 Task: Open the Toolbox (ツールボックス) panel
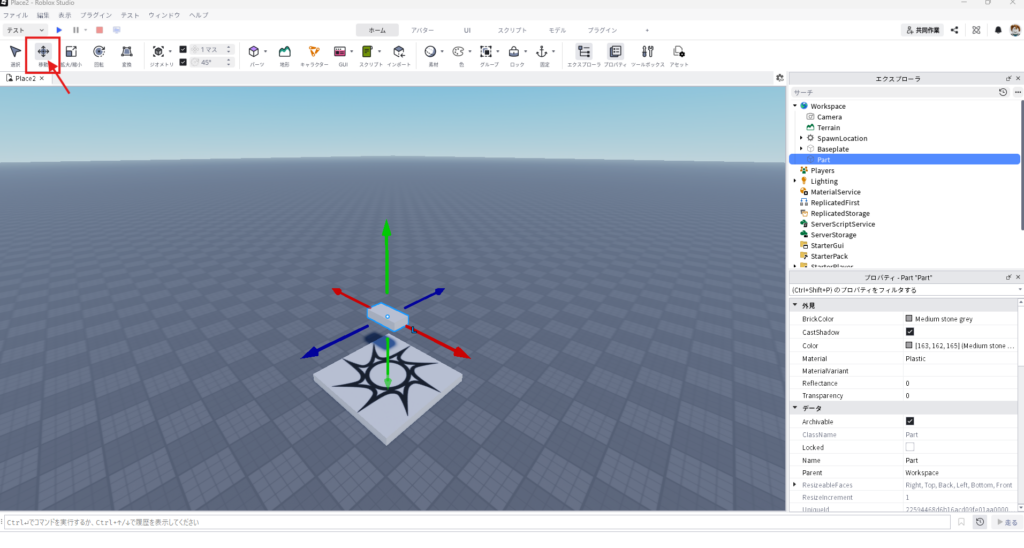648,52
